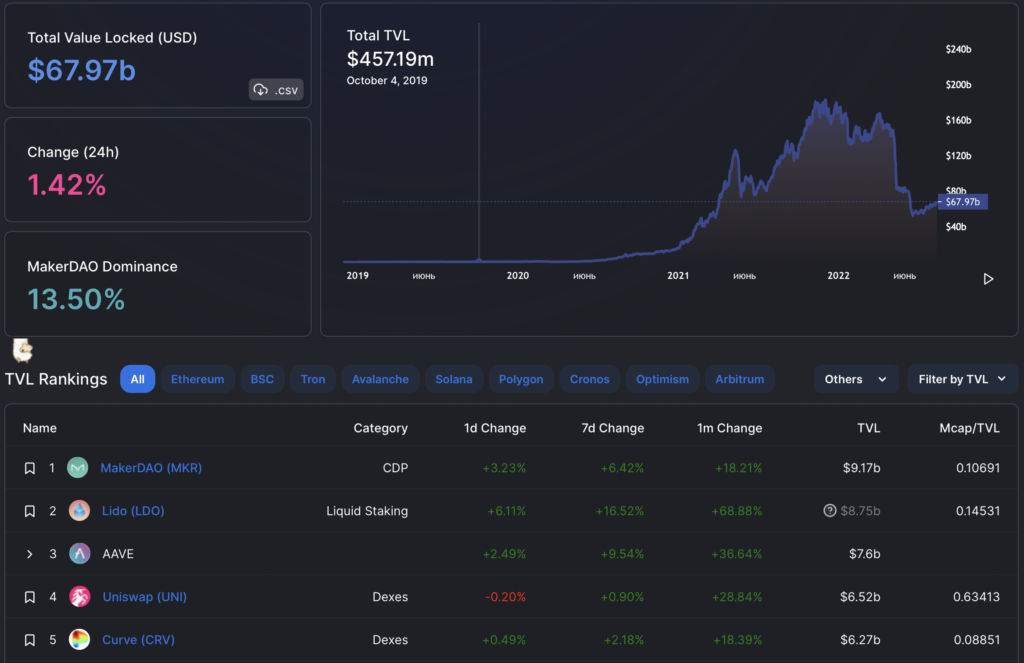The image size is (1024, 663).
Task: Bookmark the Curve row
Action: click(29, 639)
